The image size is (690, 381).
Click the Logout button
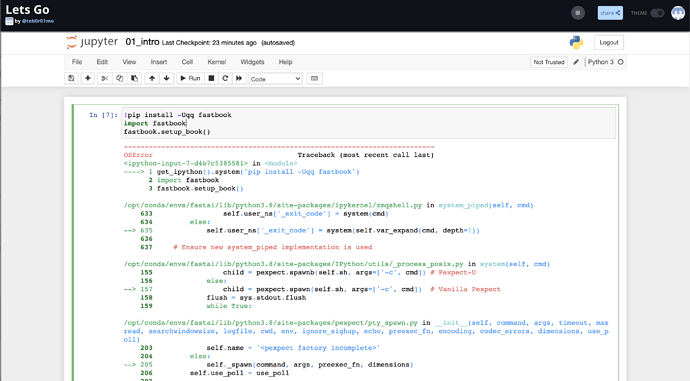click(x=609, y=42)
